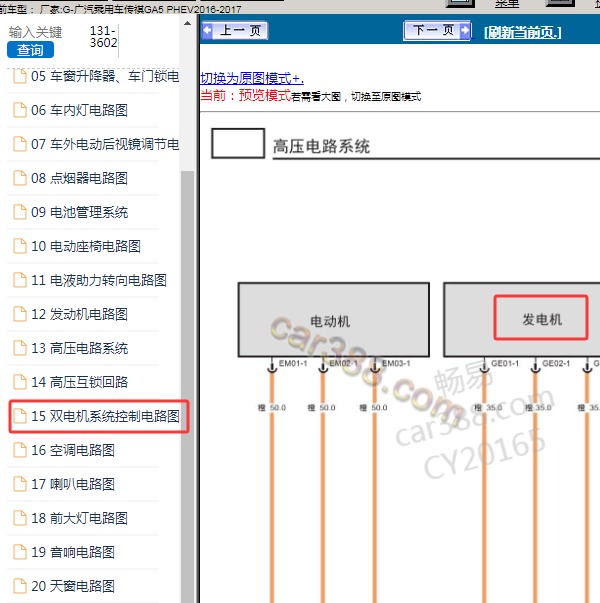The height and width of the screenshot is (603, 600).
Task: Switch to original image mode via 切换为原图模式 link
Action: 252,78
